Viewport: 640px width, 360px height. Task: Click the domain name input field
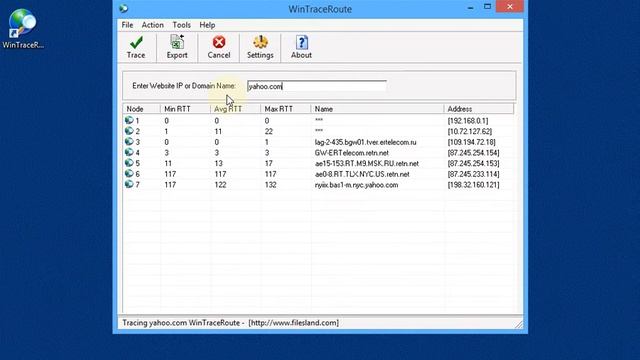click(x=317, y=86)
